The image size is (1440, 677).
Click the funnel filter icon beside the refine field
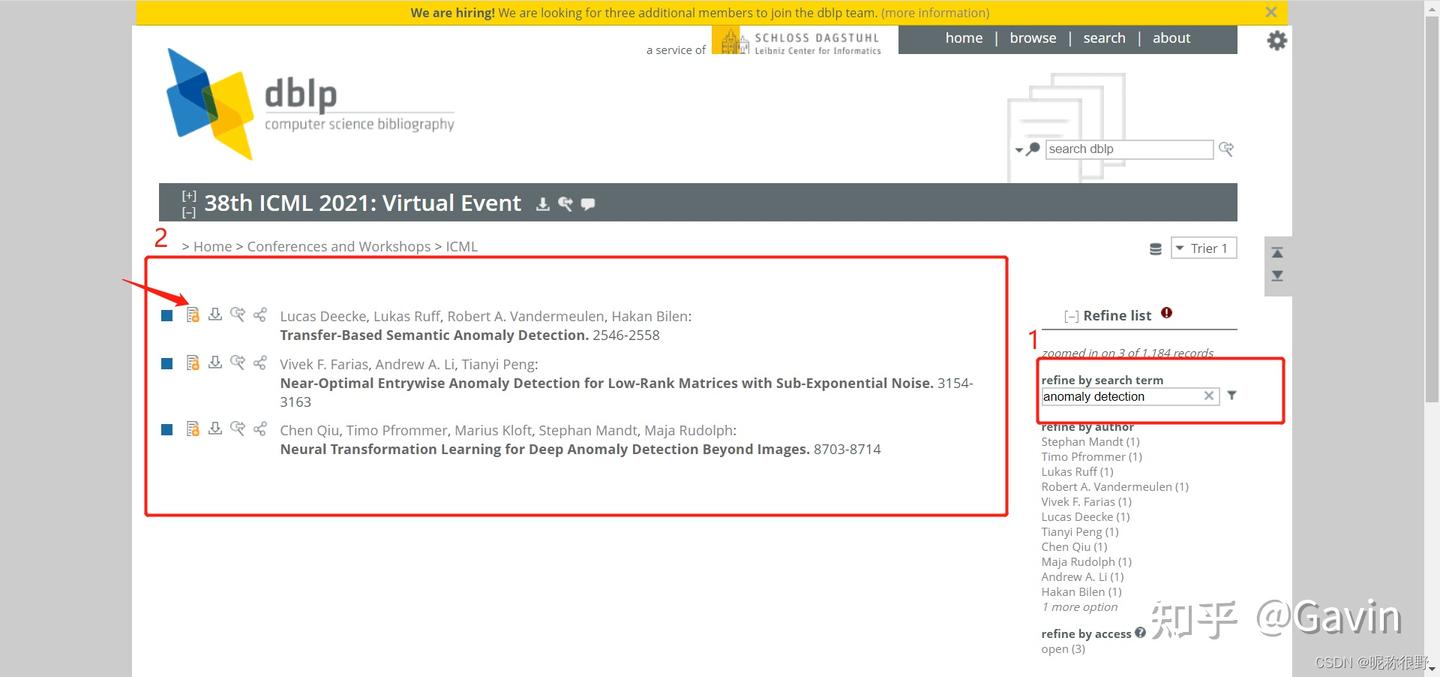click(1231, 395)
